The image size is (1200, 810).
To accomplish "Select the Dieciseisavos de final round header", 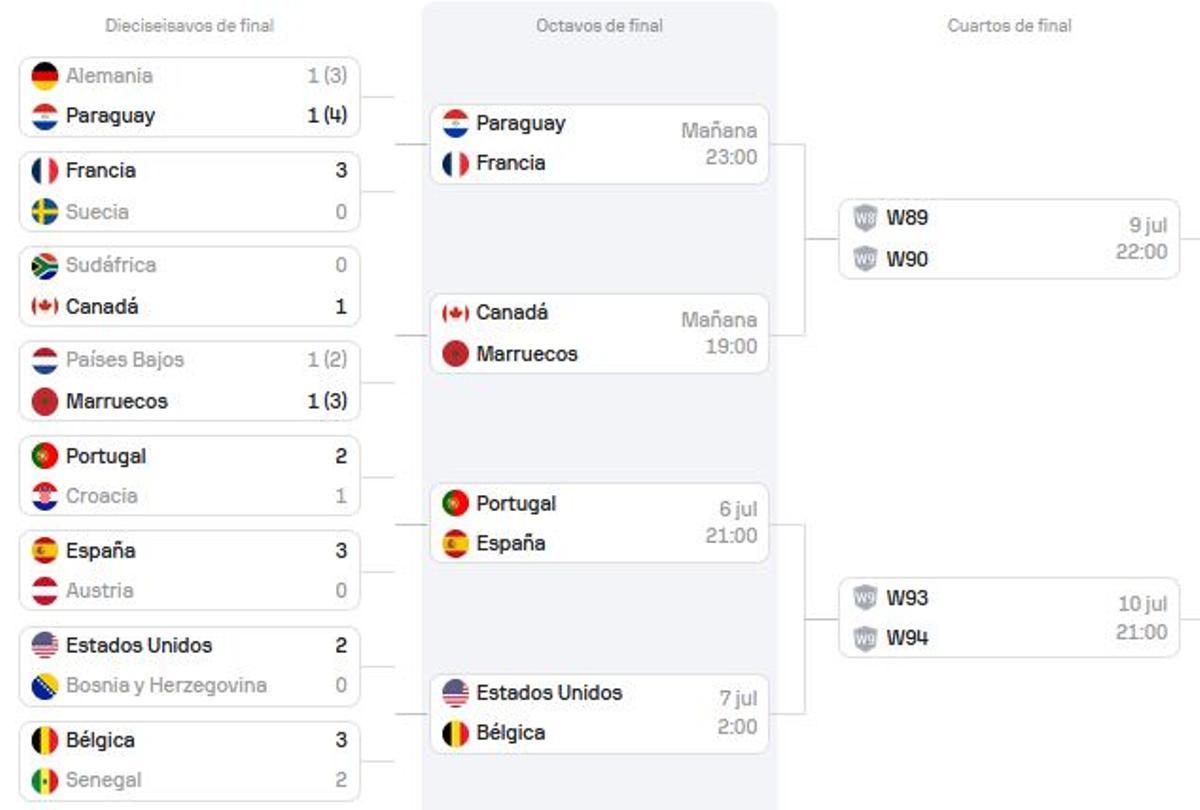I will 190,26.
